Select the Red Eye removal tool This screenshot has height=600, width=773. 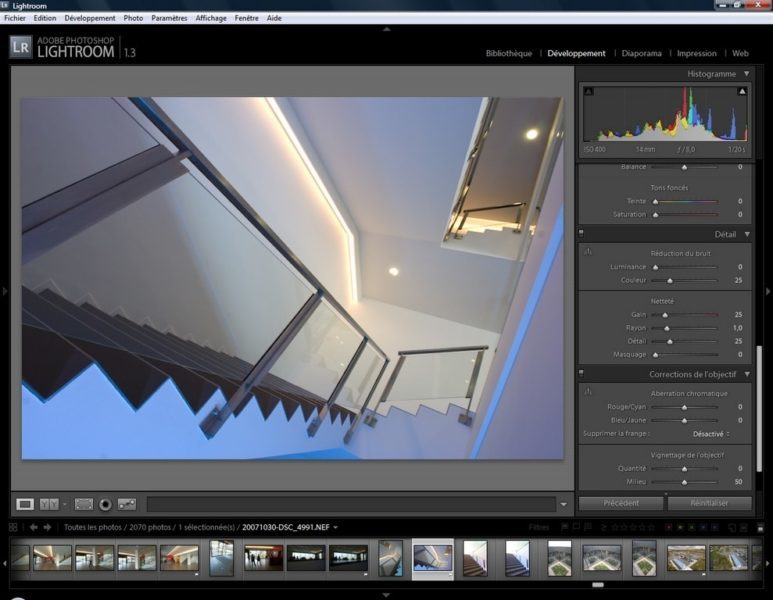coord(105,504)
